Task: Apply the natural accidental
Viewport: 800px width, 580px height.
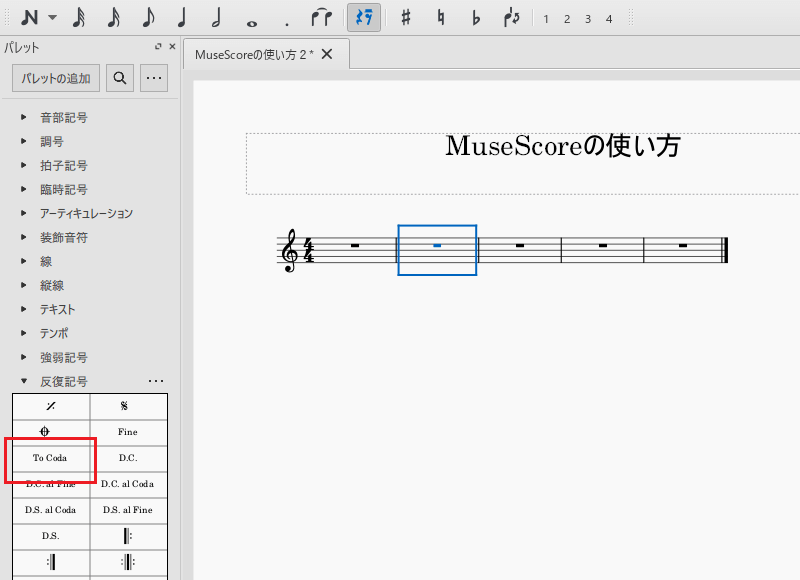Action: 441,18
